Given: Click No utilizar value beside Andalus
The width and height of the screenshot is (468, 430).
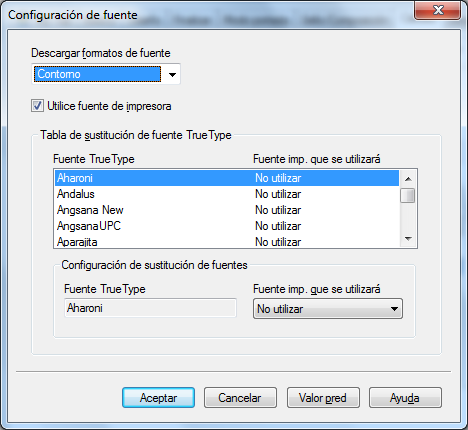Looking at the screenshot, I should pos(278,194).
